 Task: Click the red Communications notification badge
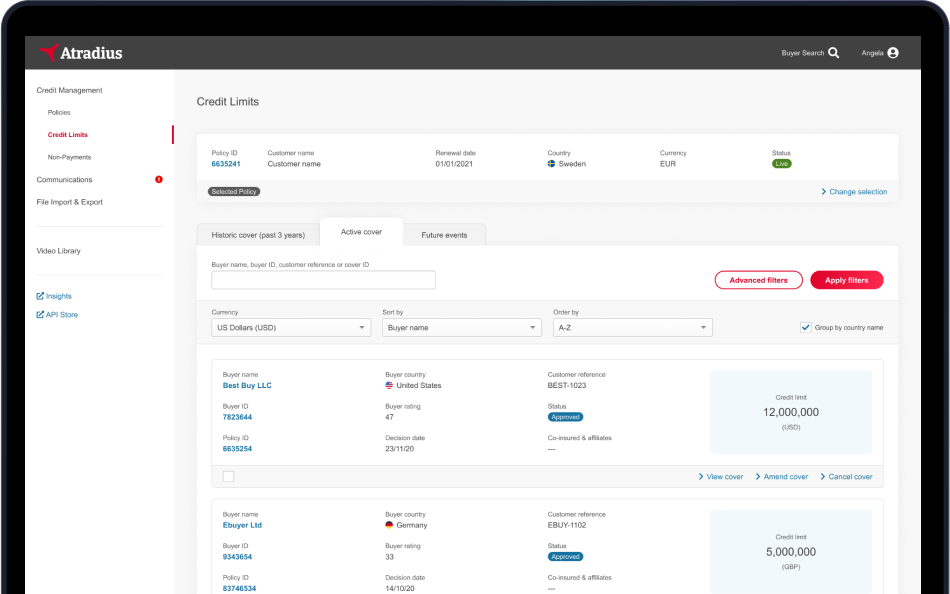click(159, 179)
